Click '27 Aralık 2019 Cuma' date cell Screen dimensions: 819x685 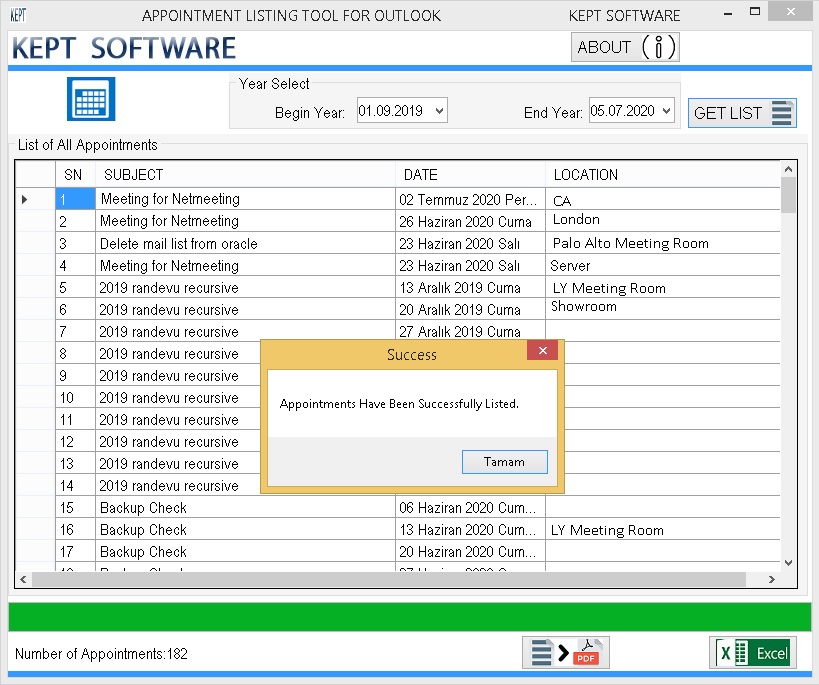coord(471,331)
